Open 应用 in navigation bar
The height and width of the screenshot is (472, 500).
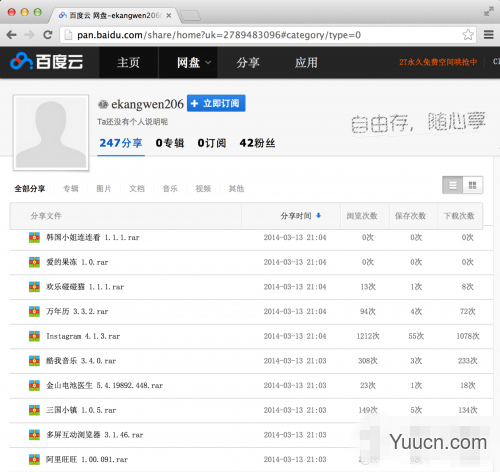tap(306, 62)
